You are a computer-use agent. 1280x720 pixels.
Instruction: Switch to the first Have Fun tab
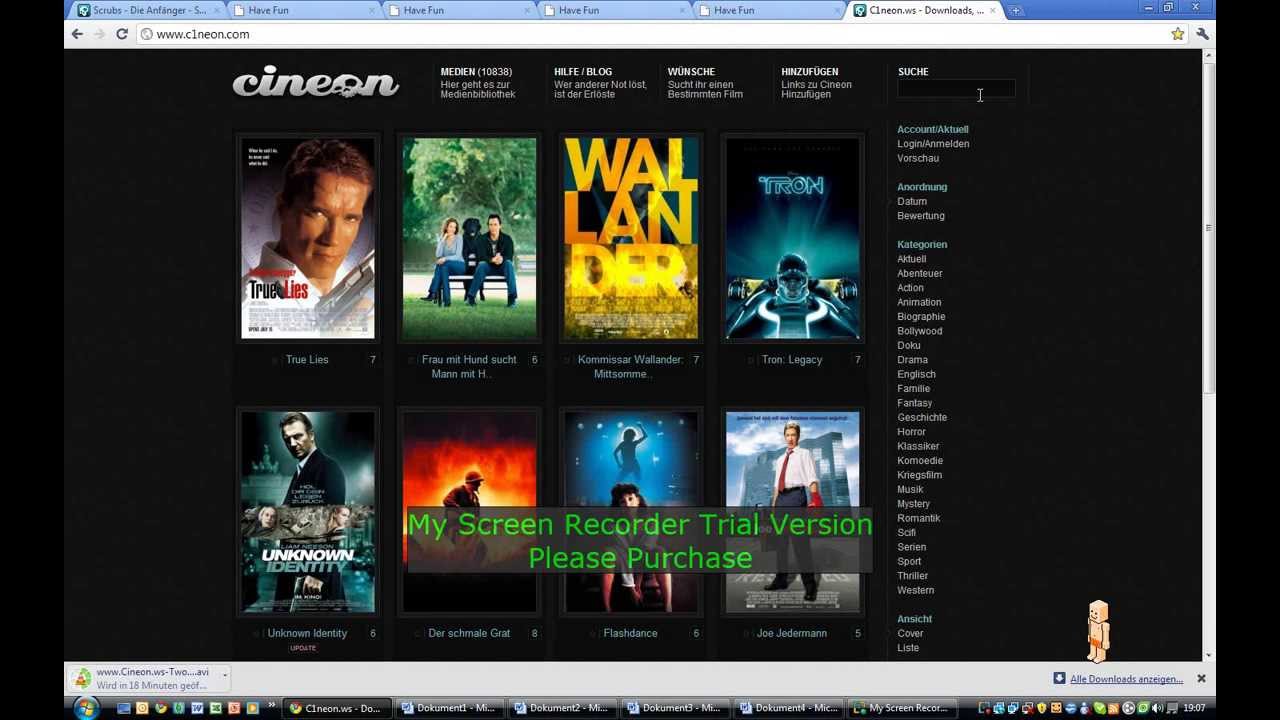coord(304,10)
